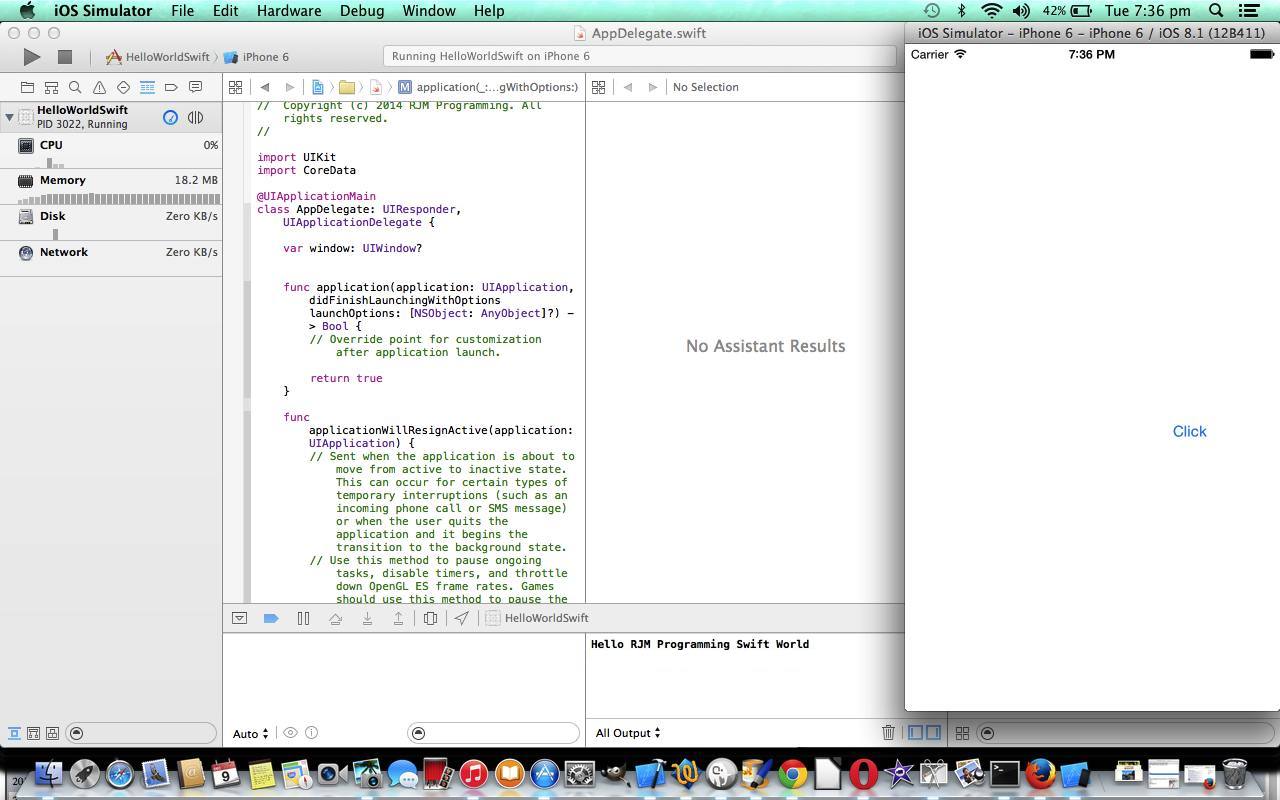Image resolution: width=1280 pixels, height=800 pixels.
Task: Open the HelloWorldSwift scheme selector
Action: (x=158, y=57)
